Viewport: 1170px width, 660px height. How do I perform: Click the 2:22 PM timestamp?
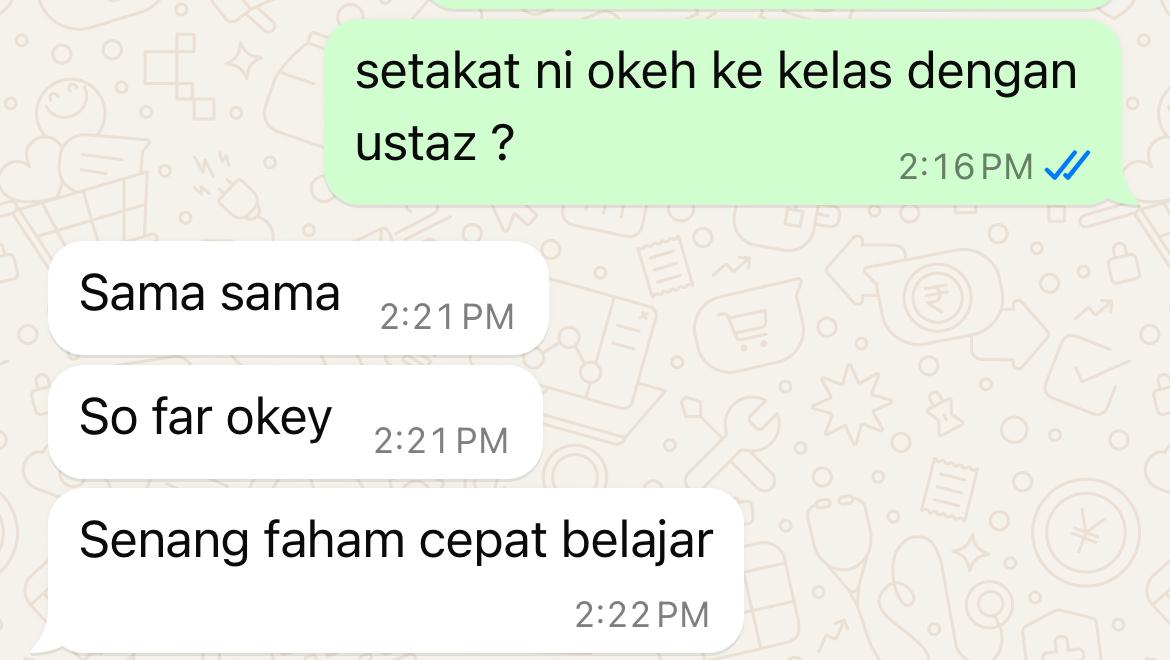coord(642,615)
